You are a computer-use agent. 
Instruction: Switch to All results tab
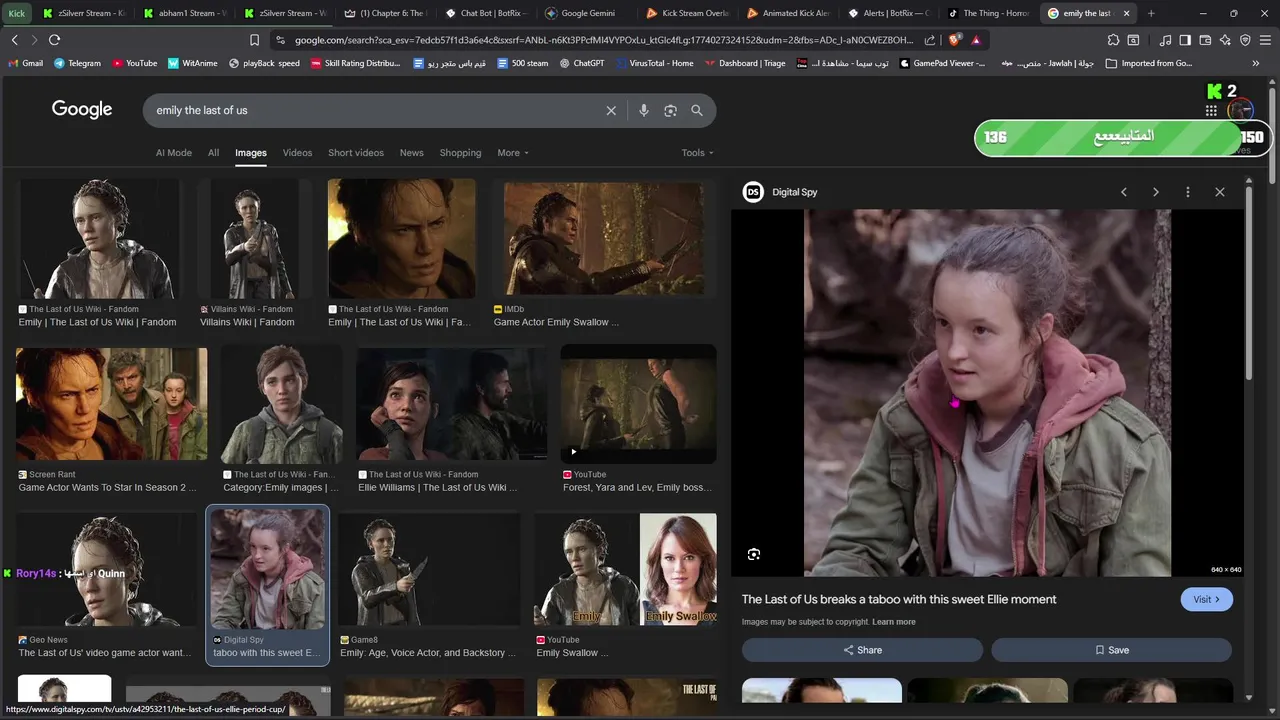213,153
